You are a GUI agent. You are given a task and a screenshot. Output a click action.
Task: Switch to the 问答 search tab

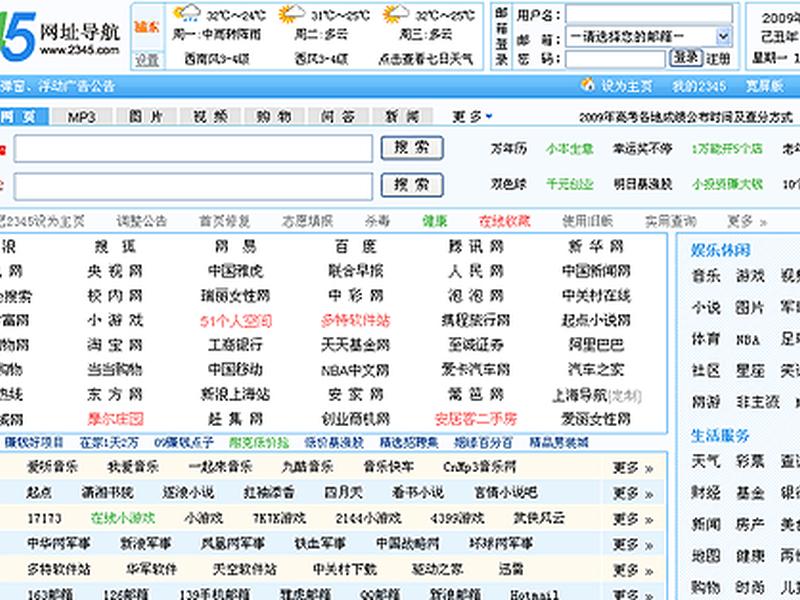pos(338,117)
